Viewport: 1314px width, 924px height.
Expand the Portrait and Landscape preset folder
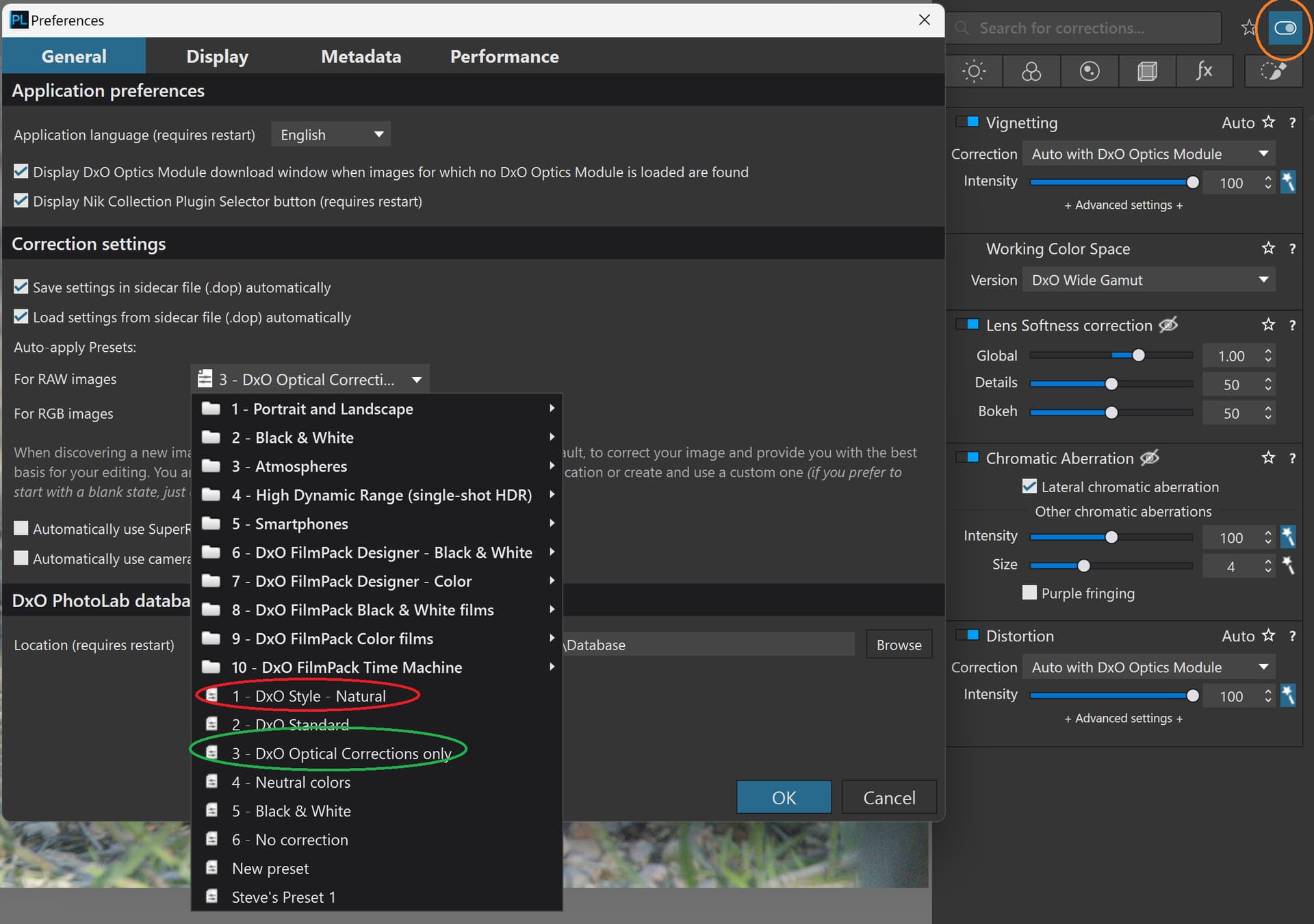pyautogui.click(x=377, y=409)
